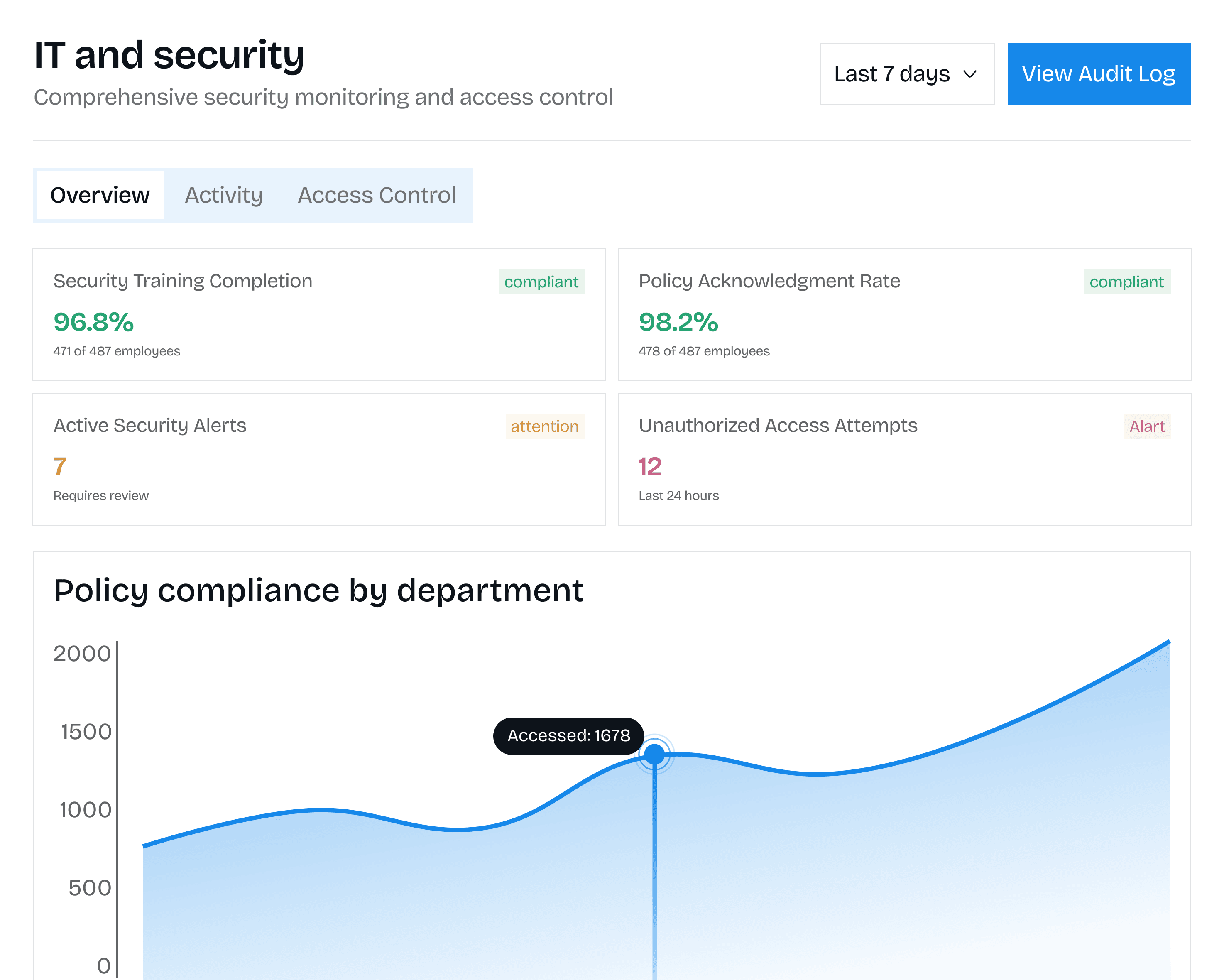Click the attention badge on alerts card

[544, 426]
